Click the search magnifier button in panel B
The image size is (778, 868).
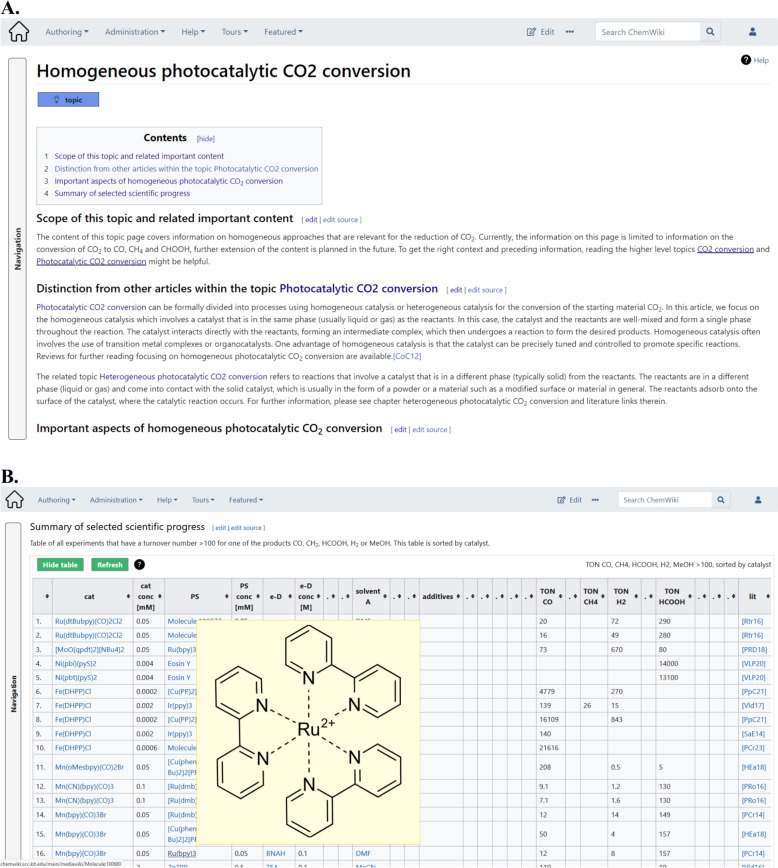point(720,500)
